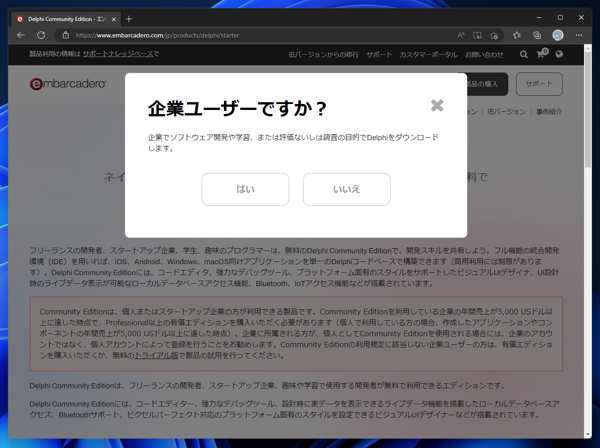This screenshot has height=448, width=600.
Task: Close the Delphi Community Edition tab
Action: pos(114,19)
